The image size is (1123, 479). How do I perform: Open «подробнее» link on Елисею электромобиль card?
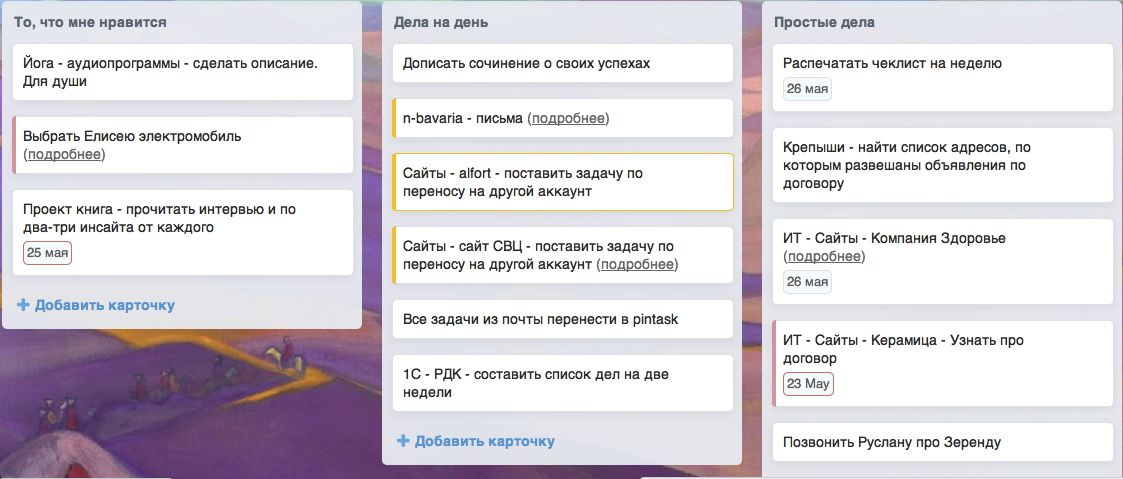click(65, 154)
